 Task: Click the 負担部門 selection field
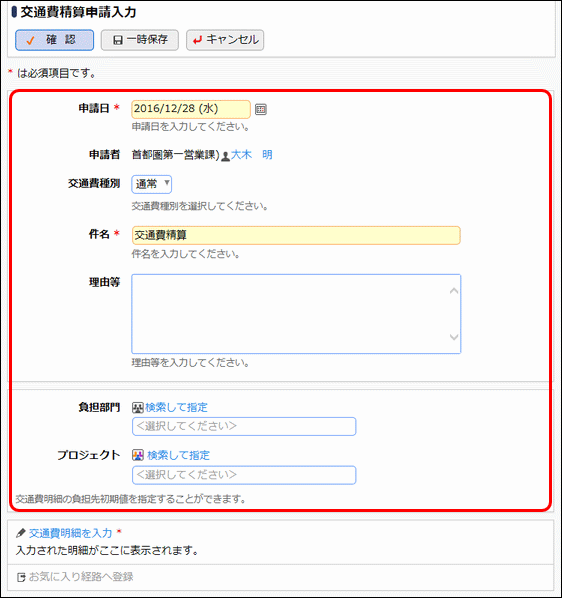pos(244,426)
